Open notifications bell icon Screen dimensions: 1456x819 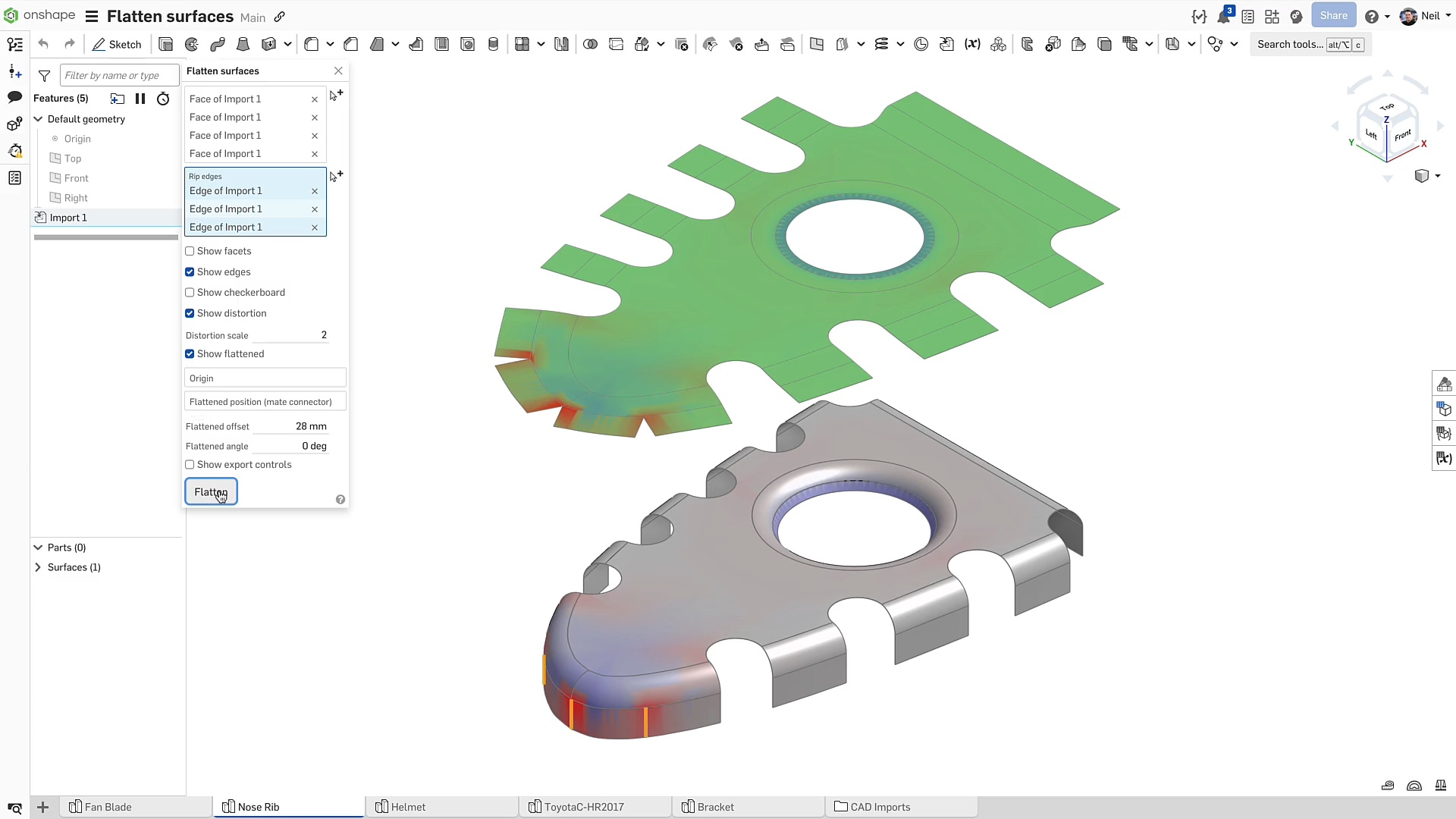pyautogui.click(x=1223, y=17)
